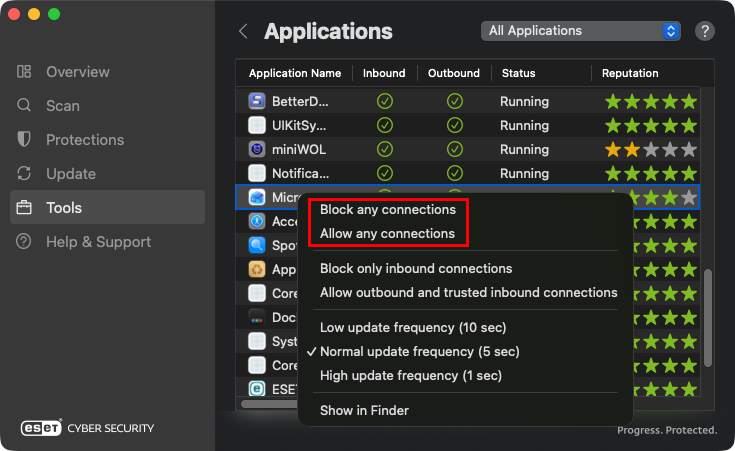Sort by the Application Name column header
The image size is (735, 451).
point(295,73)
